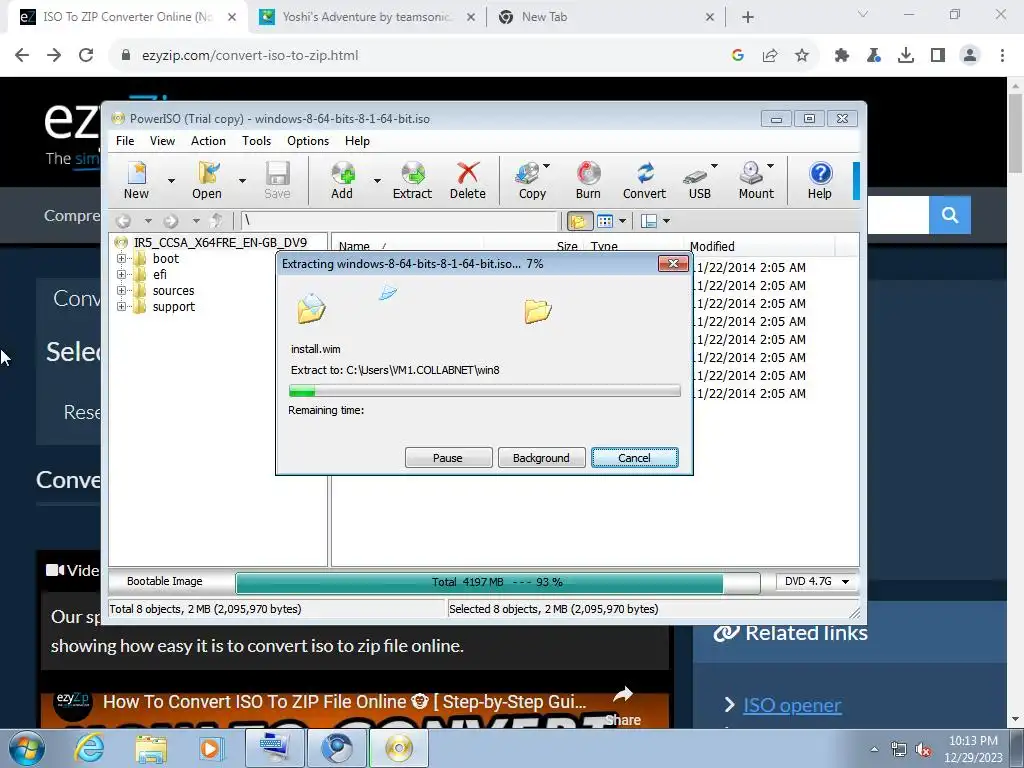Open the Options menu
This screenshot has width=1024, height=768.
[308, 140]
